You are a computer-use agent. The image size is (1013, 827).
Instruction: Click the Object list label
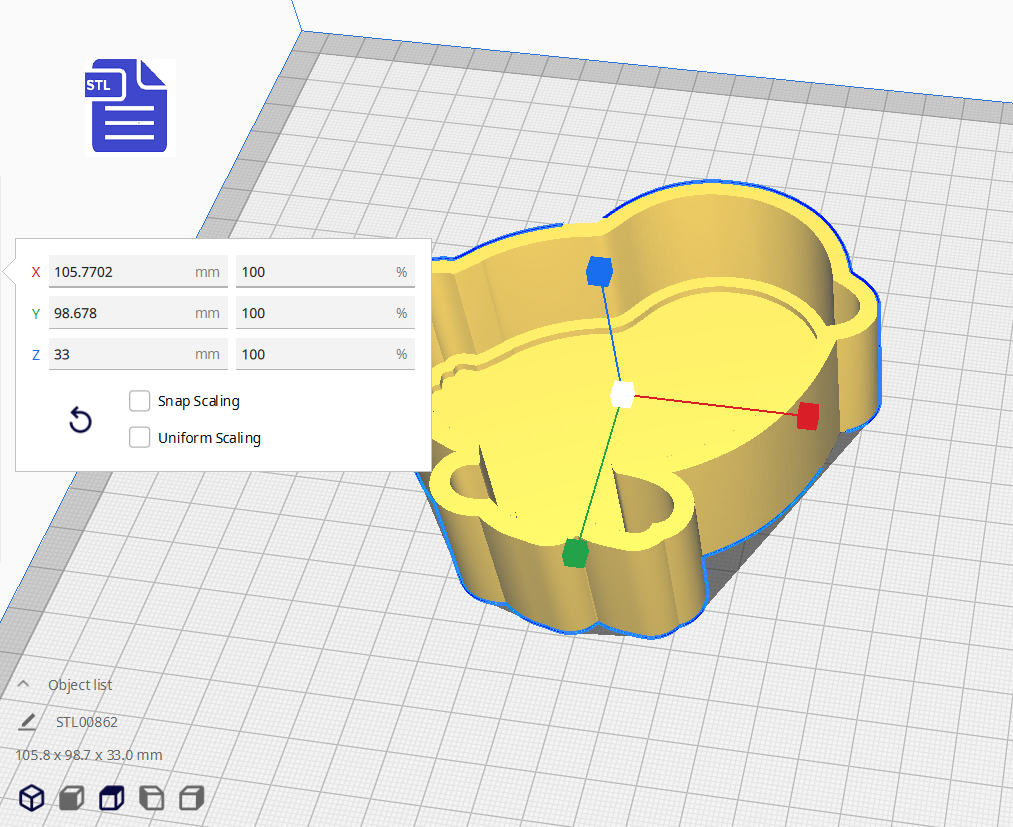80,685
